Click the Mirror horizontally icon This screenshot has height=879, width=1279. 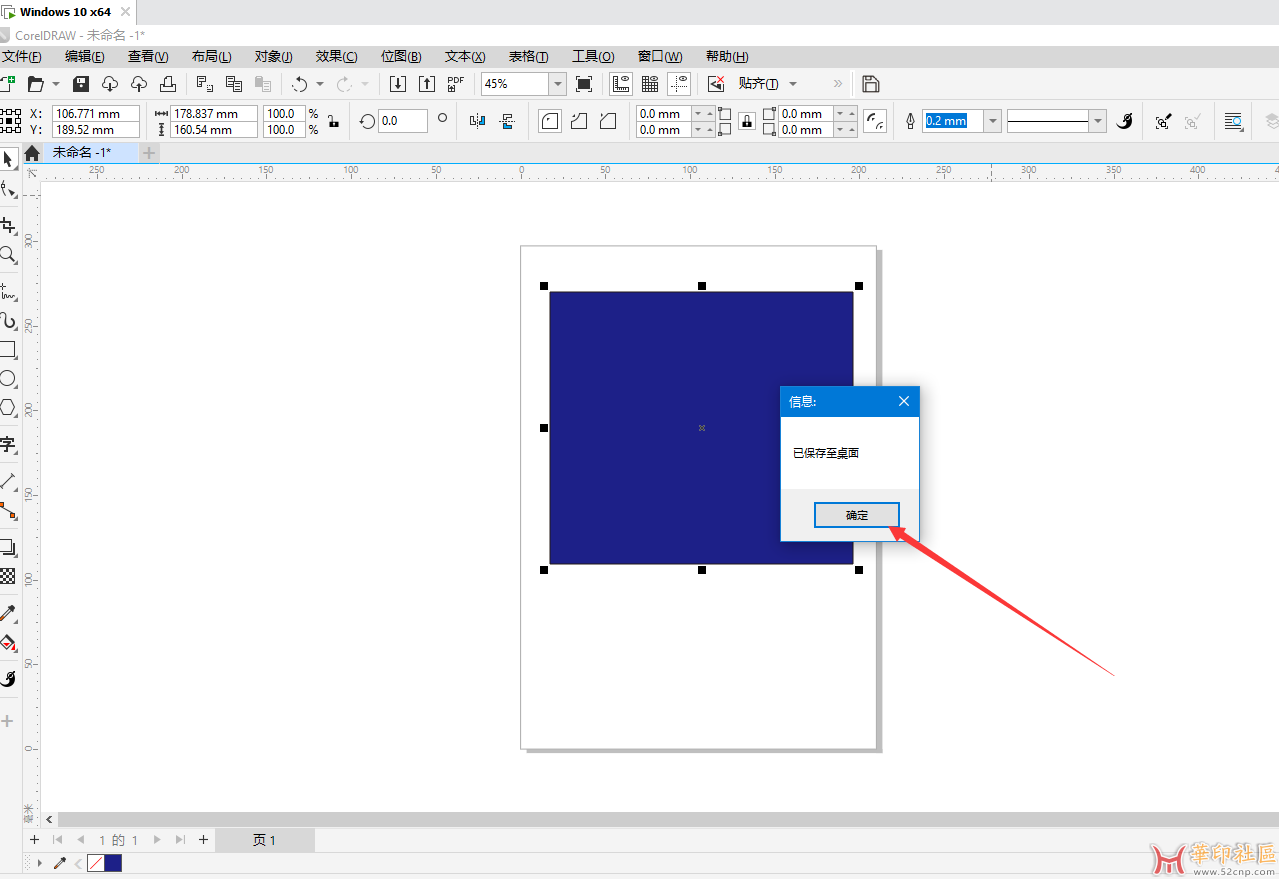pos(477,121)
